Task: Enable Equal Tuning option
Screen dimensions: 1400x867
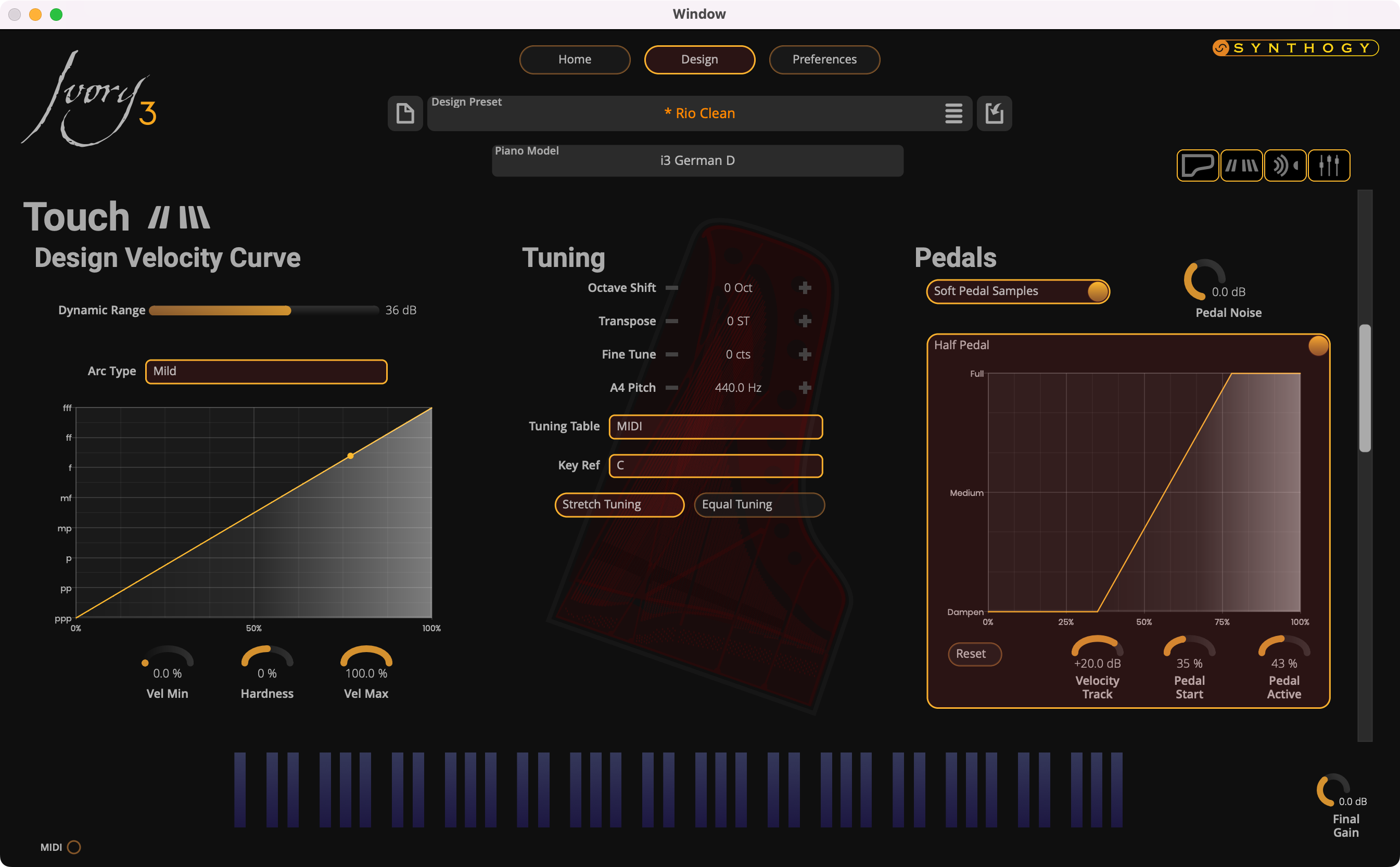Action: [x=760, y=505]
